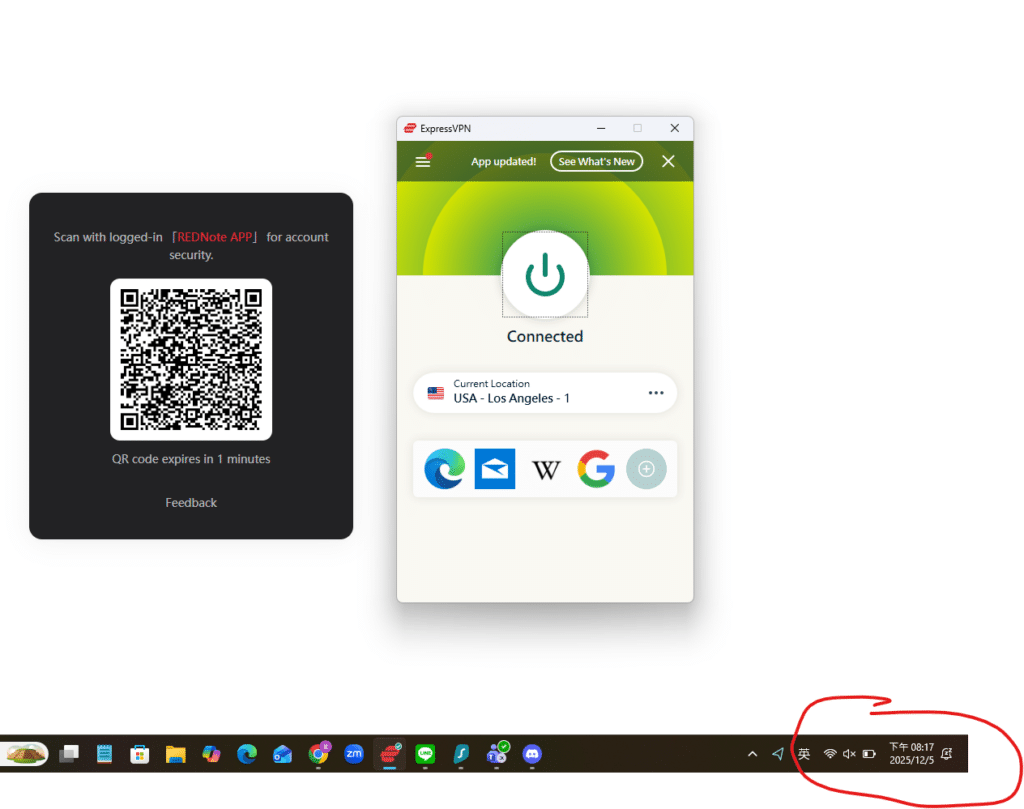Open File Explorer from the taskbar

176,754
